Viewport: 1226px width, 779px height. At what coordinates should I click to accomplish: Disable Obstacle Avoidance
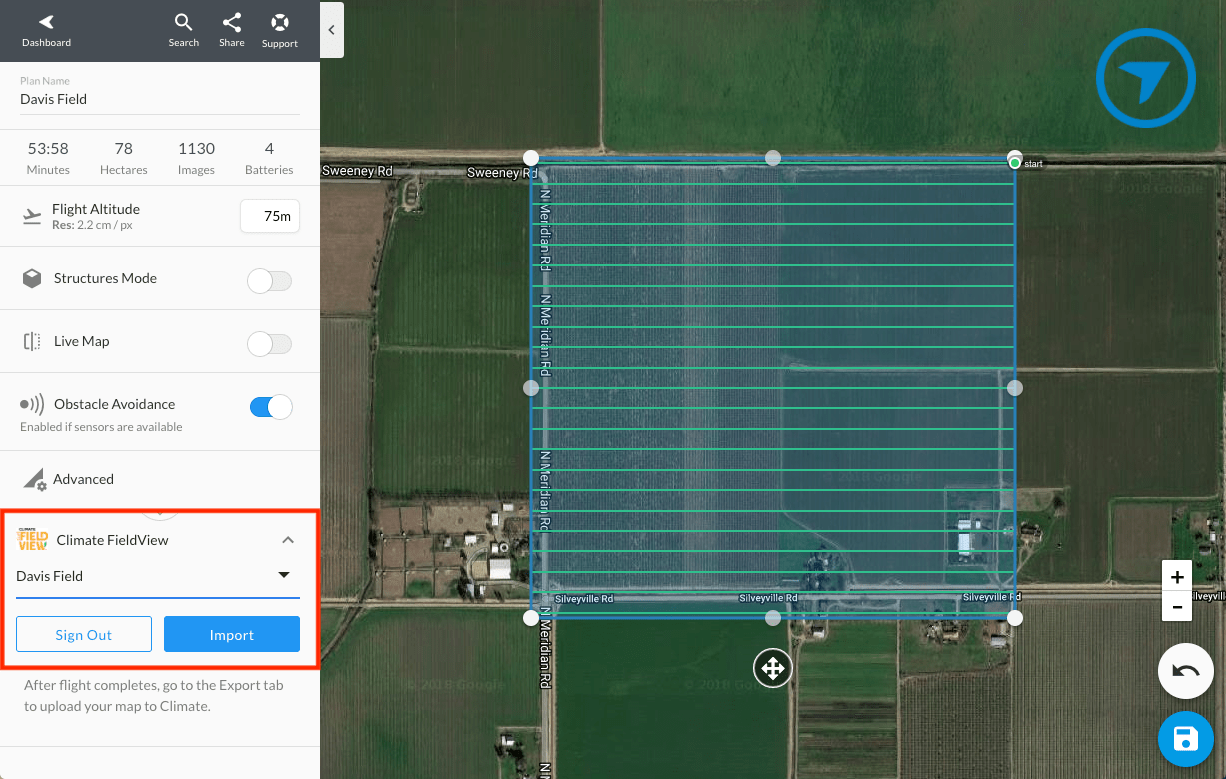click(269, 406)
